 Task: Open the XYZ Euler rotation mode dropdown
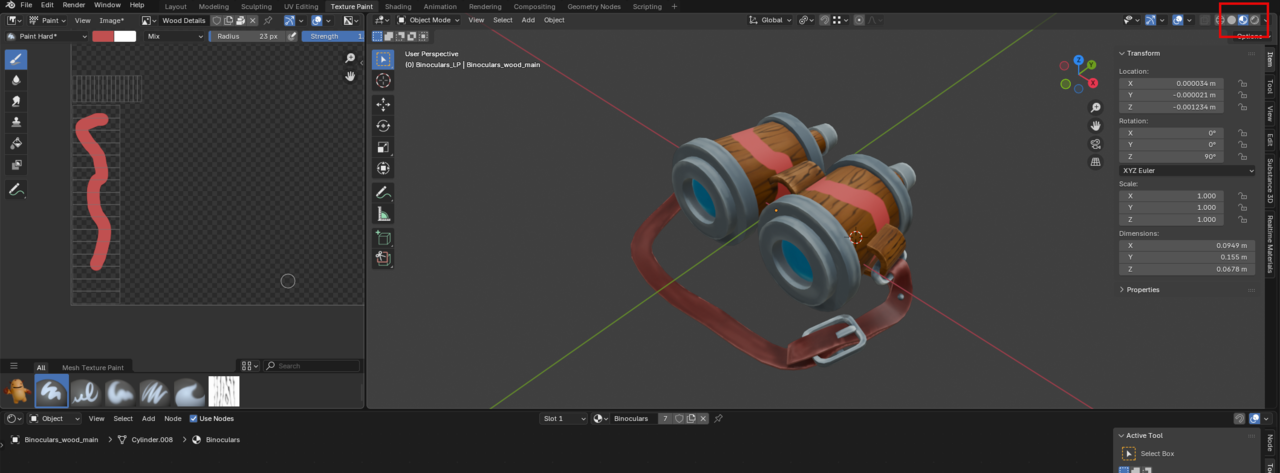1187,171
